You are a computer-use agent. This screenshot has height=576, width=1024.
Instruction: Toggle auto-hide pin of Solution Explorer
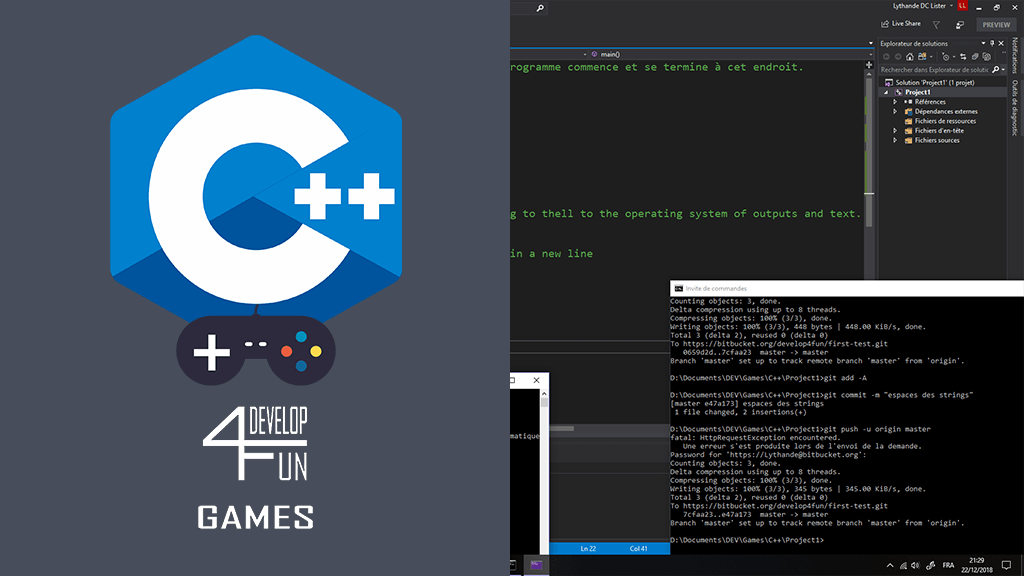click(992, 43)
